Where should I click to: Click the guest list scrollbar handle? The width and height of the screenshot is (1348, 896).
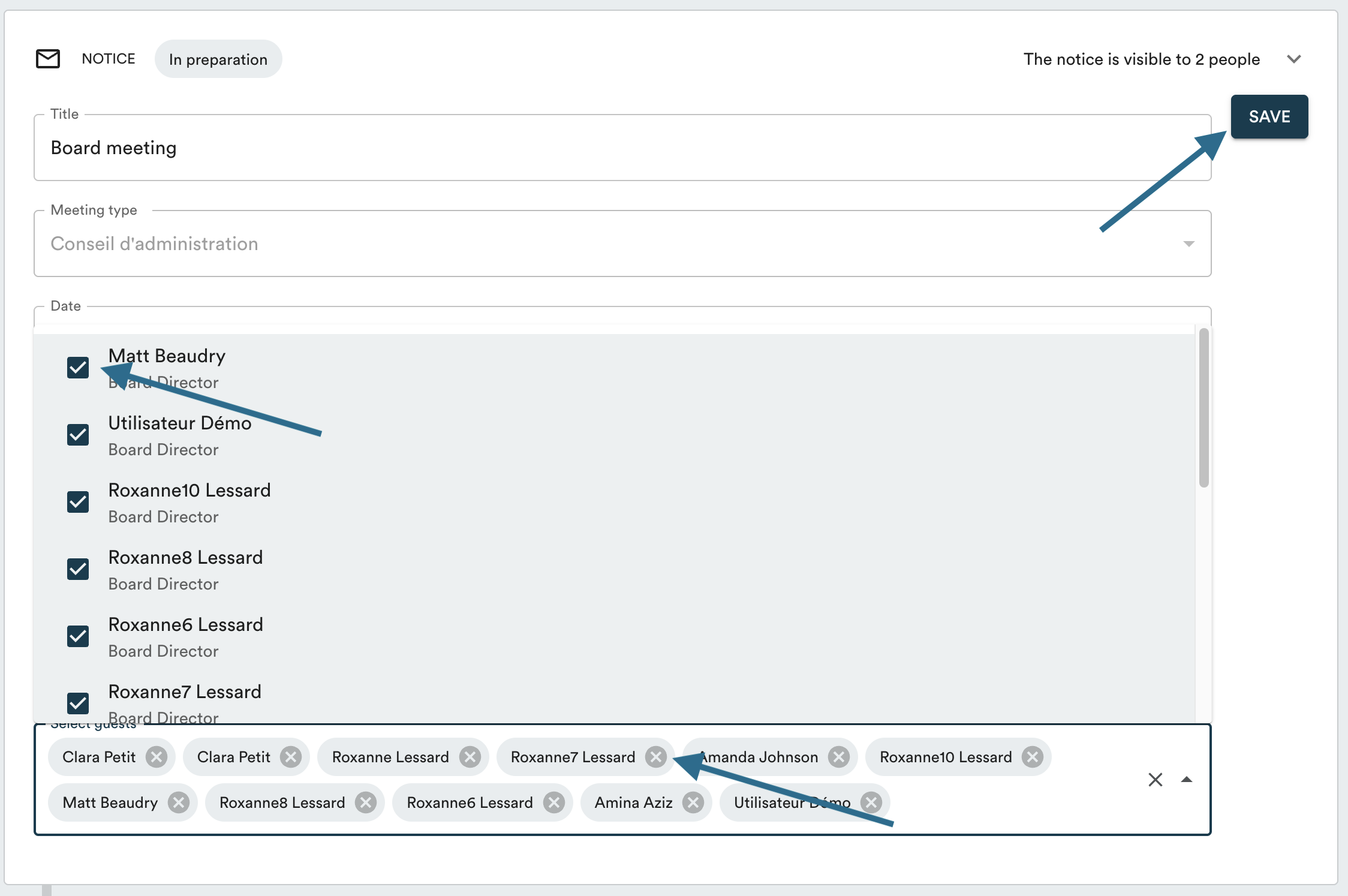tap(1203, 408)
